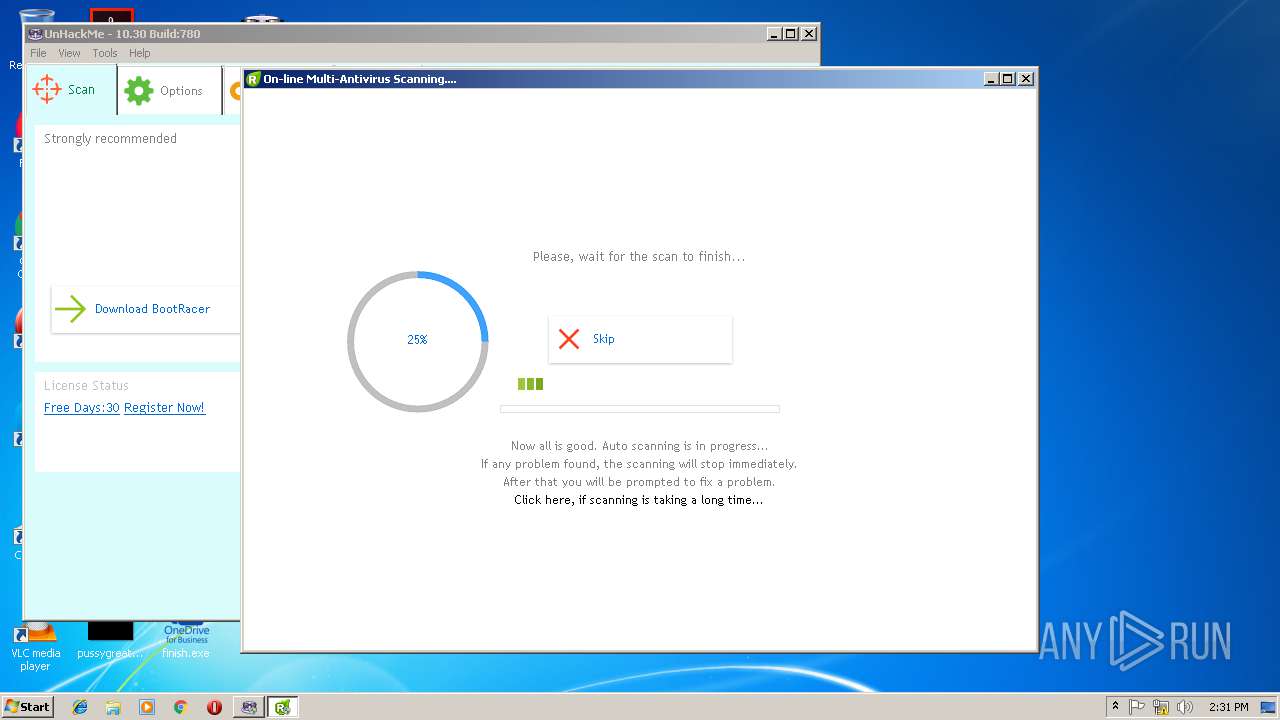The height and width of the screenshot is (720, 1280).
Task: Open the Help menu in UnHackMe
Action: (x=140, y=53)
